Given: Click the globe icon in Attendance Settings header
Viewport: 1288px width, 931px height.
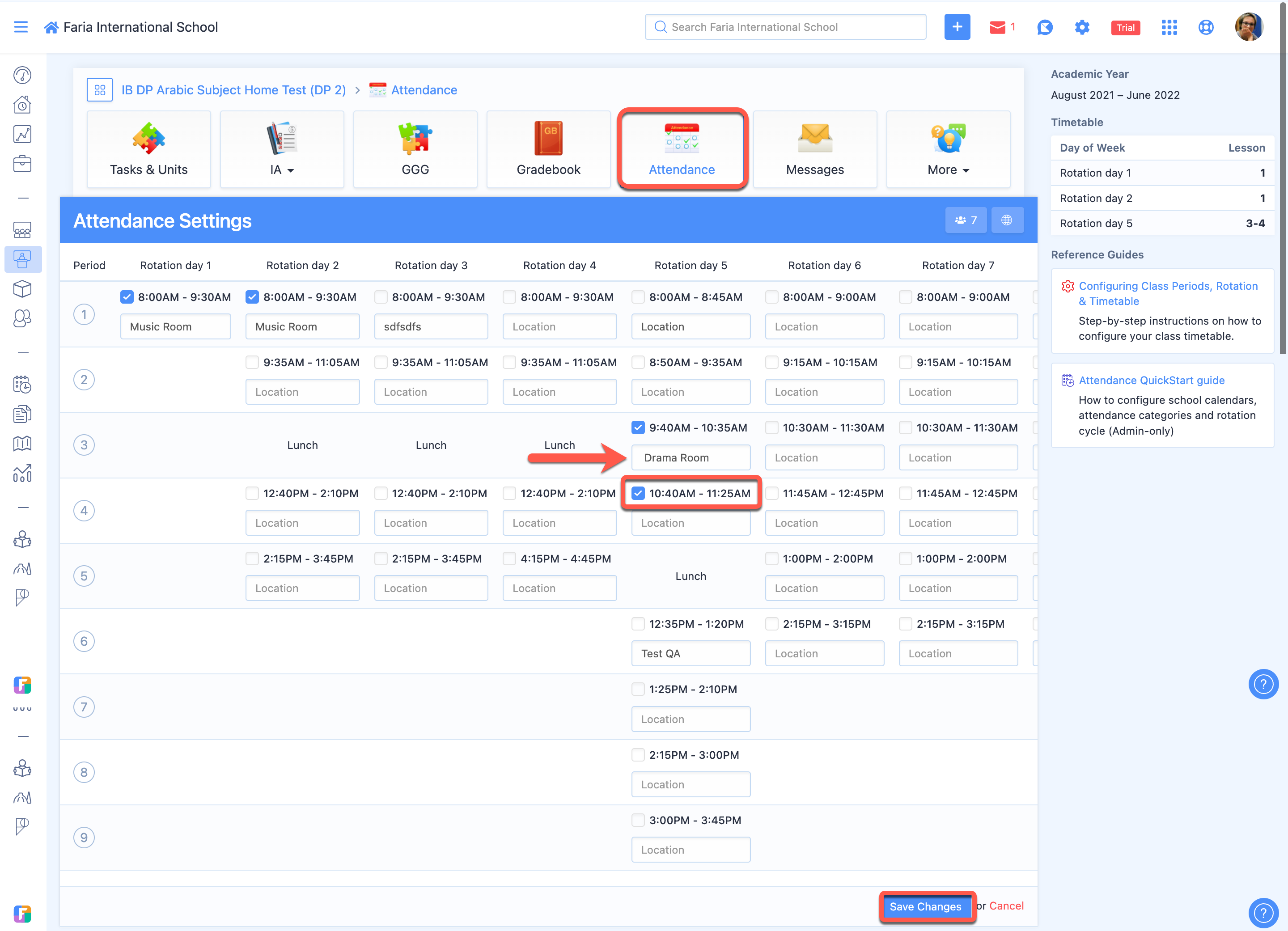Looking at the screenshot, I should 1007,220.
